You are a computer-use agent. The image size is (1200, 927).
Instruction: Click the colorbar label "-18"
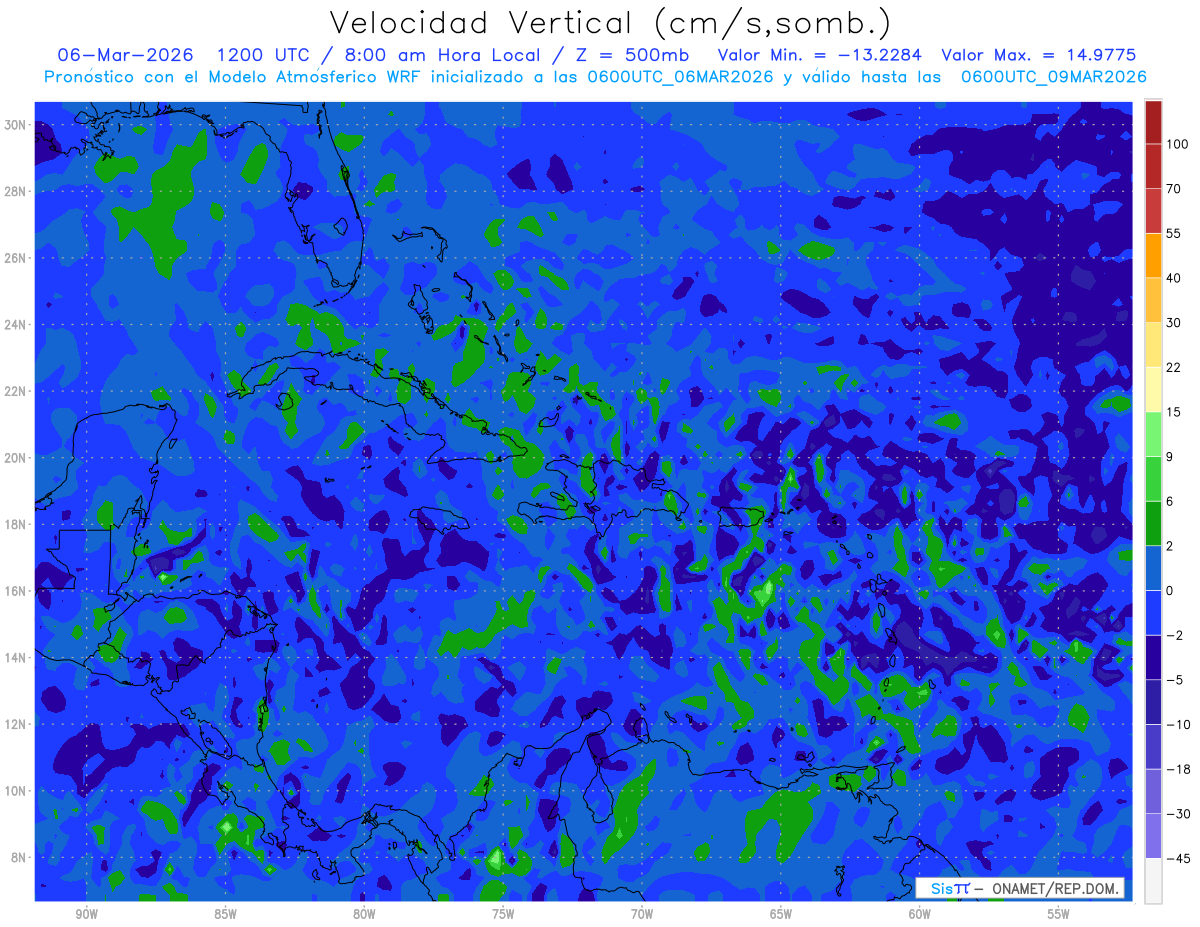point(1177,769)
